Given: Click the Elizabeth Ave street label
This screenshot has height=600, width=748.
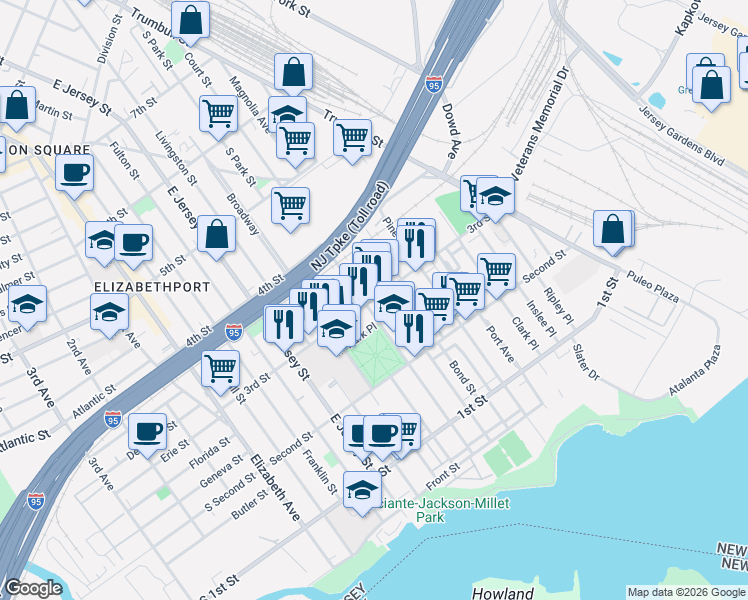Looking at the screenshot, I should coord(275,487).
